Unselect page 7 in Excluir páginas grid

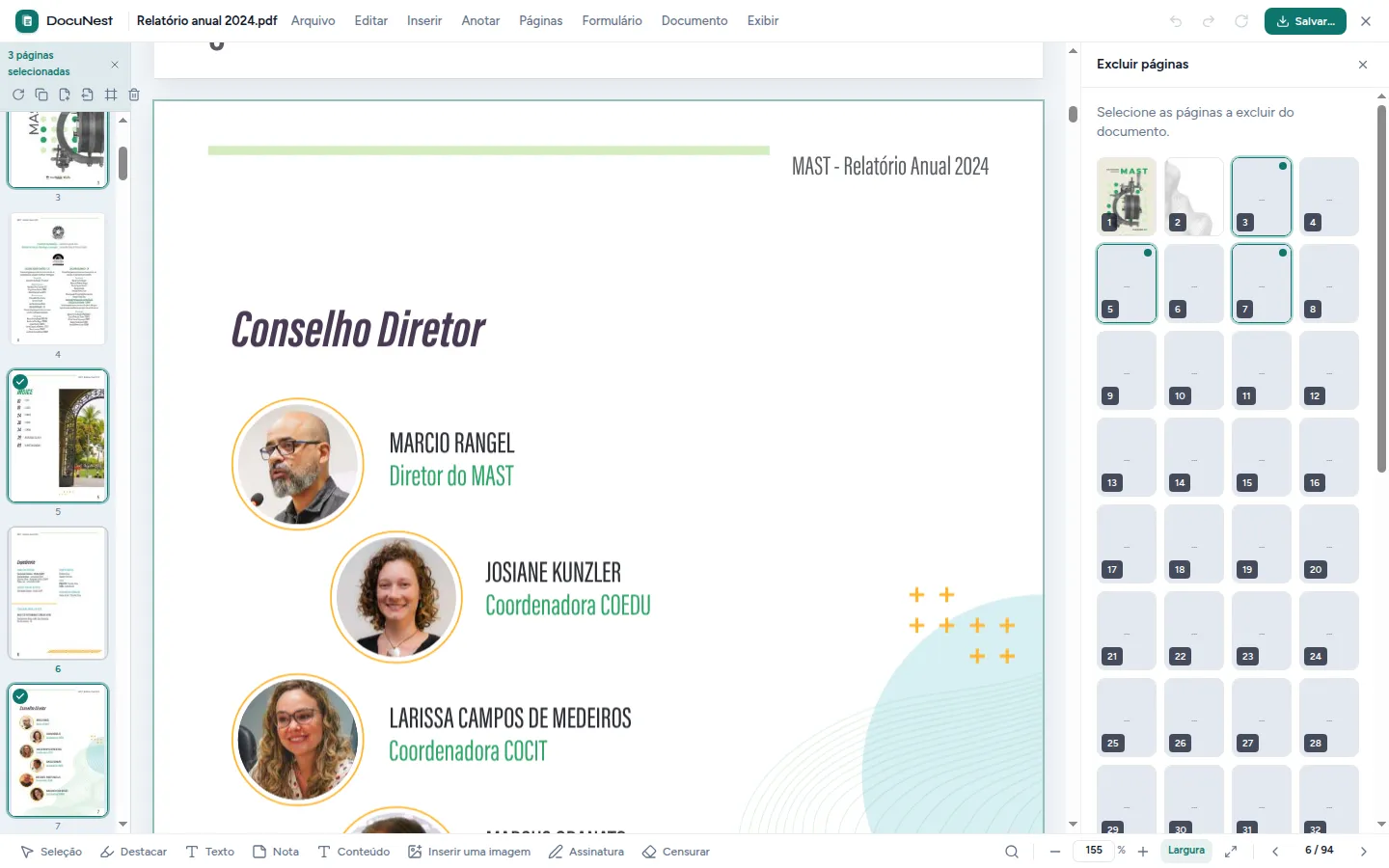click(x=1262, y=284)
